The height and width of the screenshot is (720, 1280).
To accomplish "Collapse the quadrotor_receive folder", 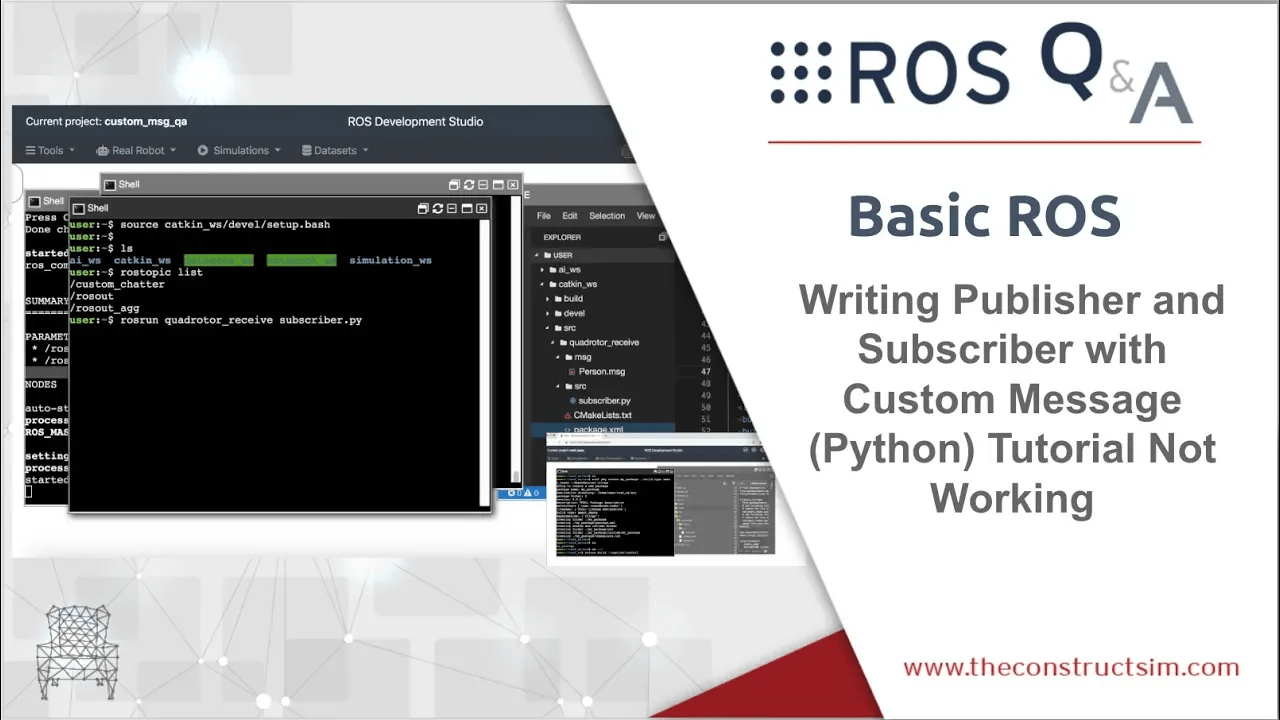I will pyautogui.click(x=553, y=342).
